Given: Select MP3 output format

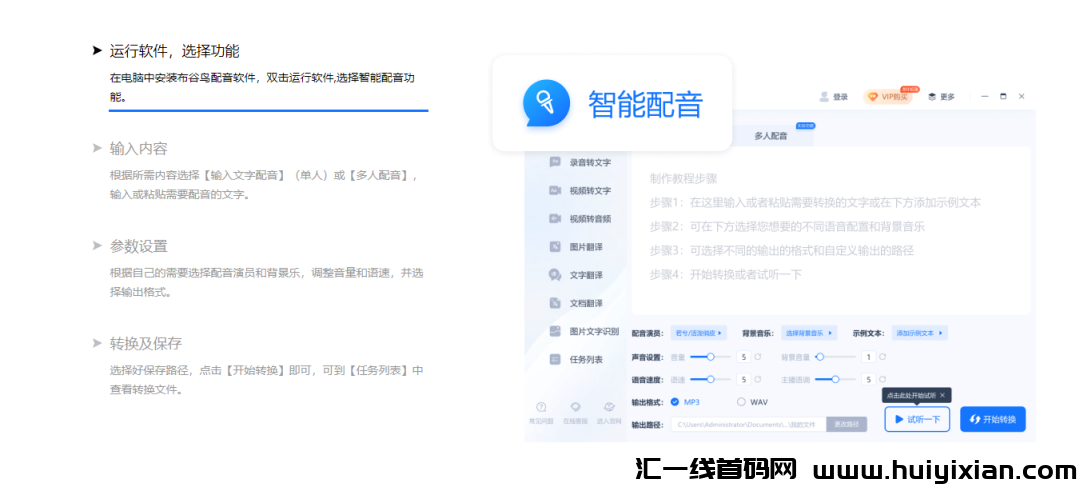Looking at the screenshot, I should tap(685, 402).
